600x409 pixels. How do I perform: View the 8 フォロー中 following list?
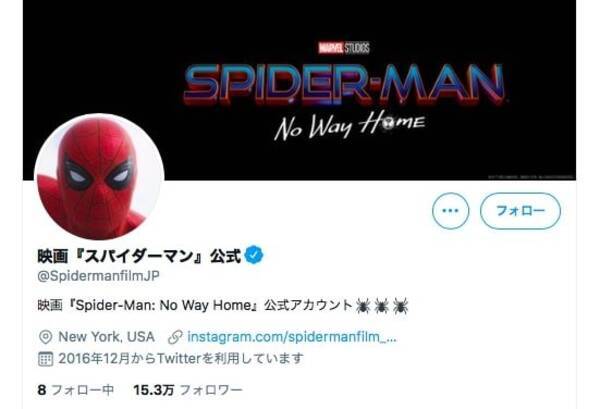click(x=76, y=390)
